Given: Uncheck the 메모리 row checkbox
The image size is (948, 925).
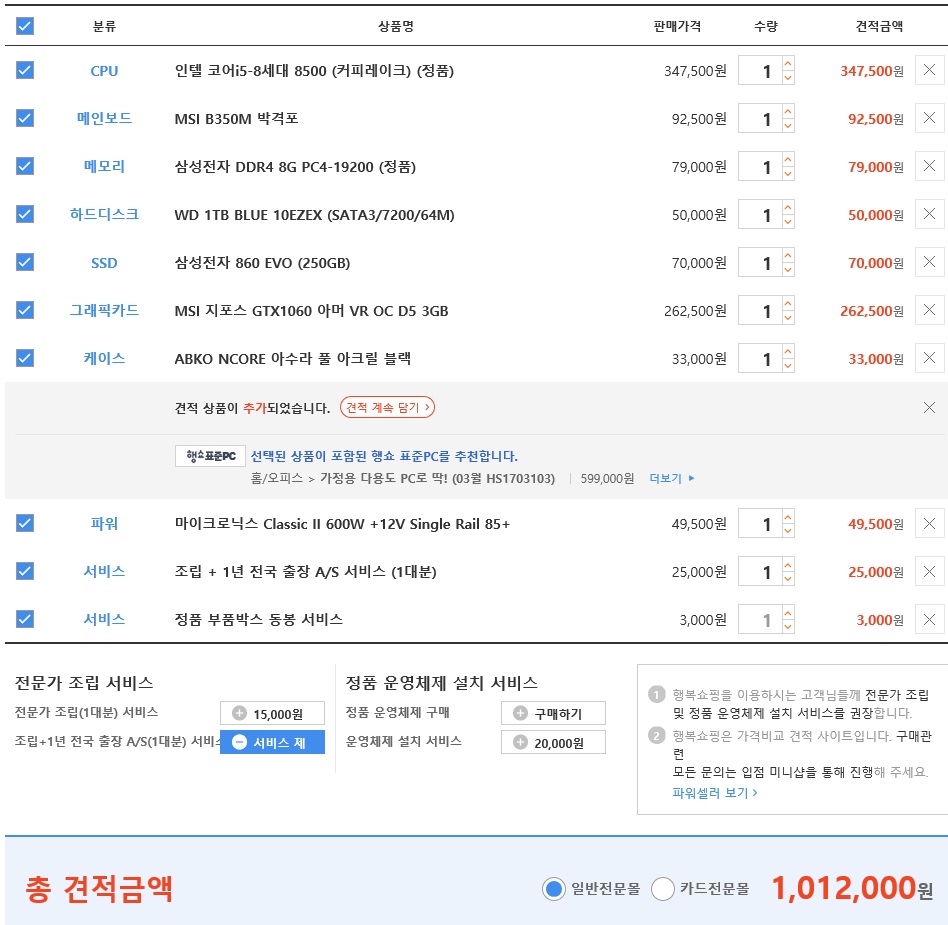Looking at the screenshot, I should tap(25, 166).
